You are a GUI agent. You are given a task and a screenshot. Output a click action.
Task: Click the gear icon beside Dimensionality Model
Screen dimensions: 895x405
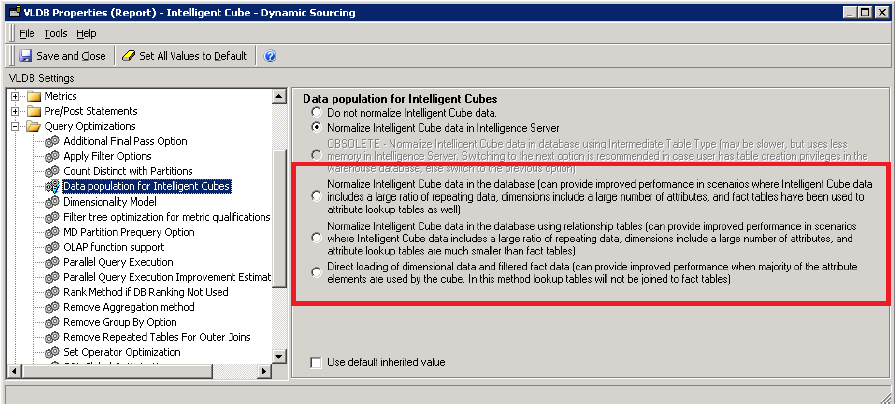coord(52,201)
